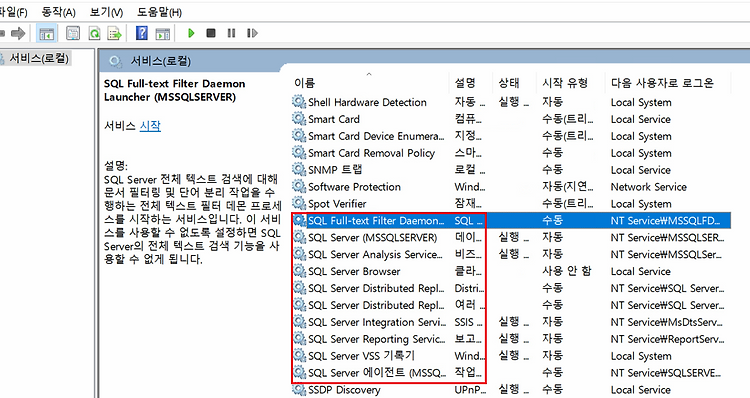Click the gear icon of Shell Hardware Detection
The width and height of the screenshot is (750, 398).
coord(299,102)
